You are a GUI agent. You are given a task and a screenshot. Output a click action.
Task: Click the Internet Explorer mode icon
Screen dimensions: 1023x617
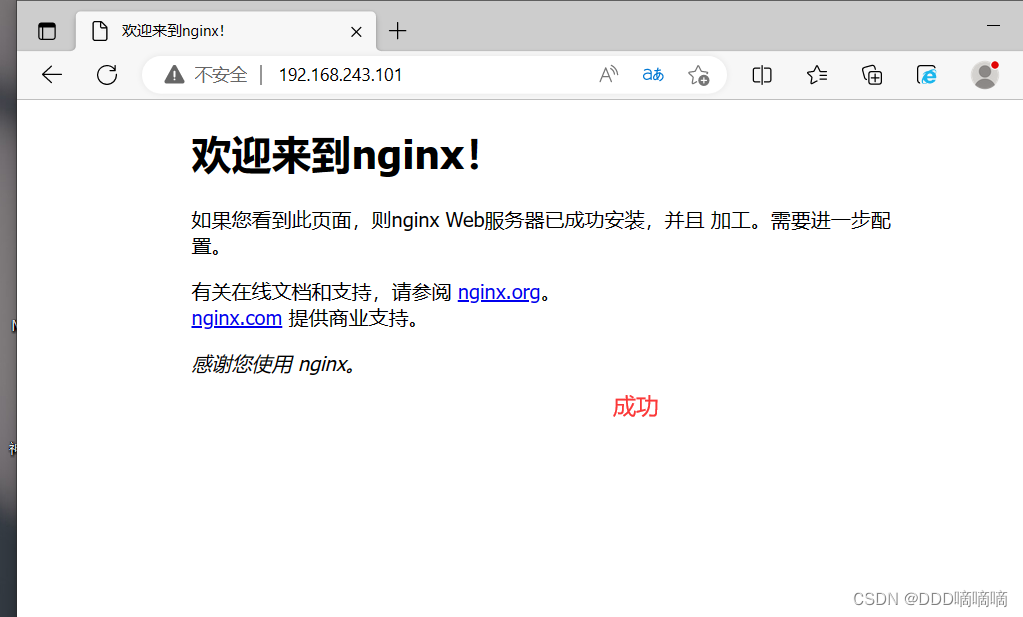pyautogui.click(x=926, y=75)
